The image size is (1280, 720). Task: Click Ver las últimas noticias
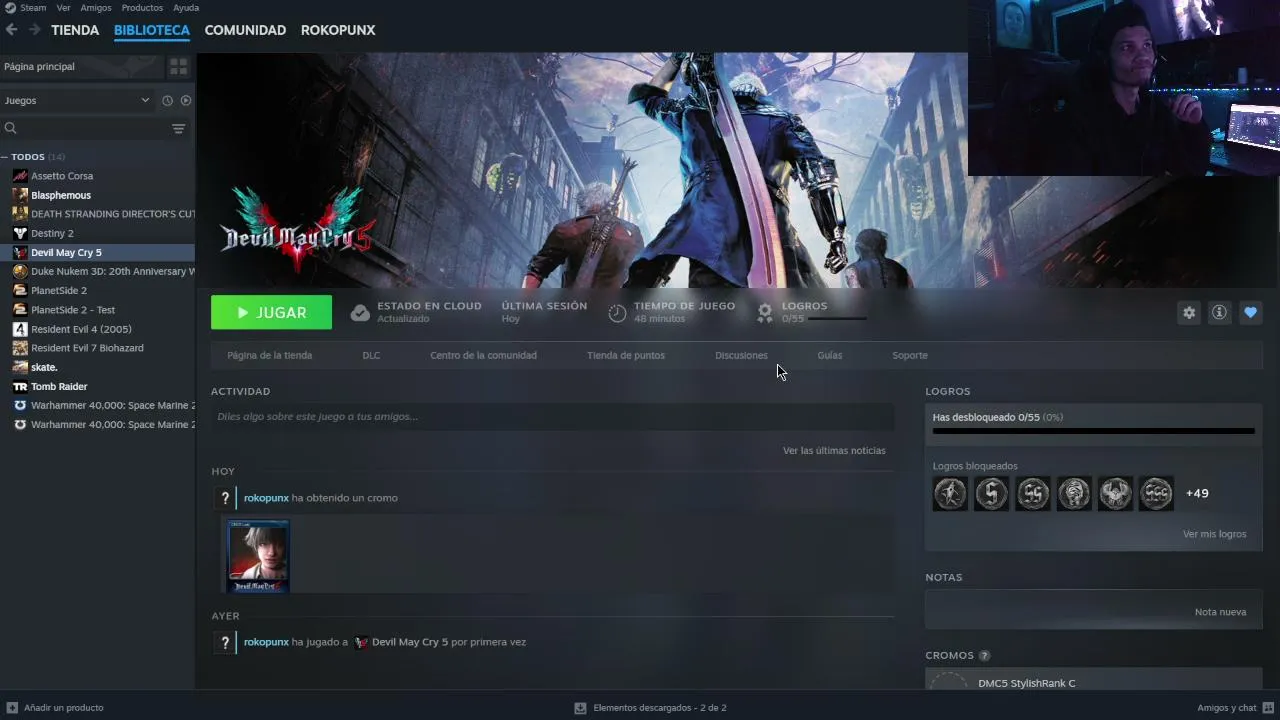point(834,451)
